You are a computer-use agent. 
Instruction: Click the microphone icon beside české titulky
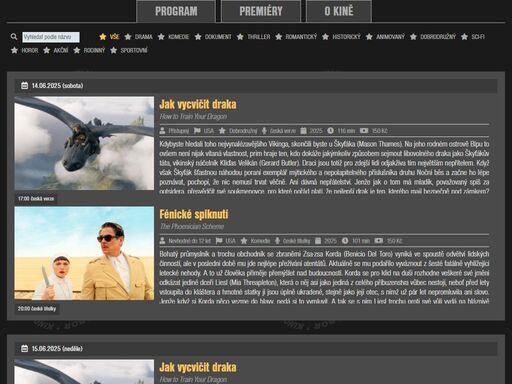pos(277,241)
